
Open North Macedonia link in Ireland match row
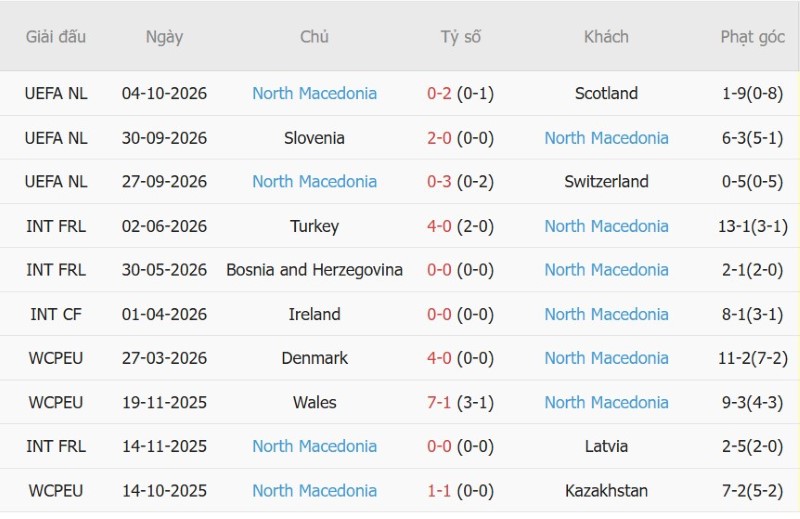[606, 314]
